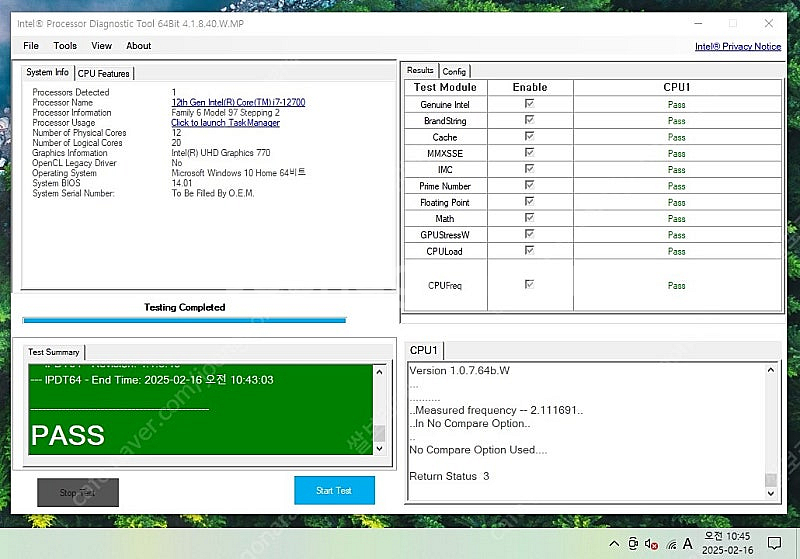Click the CPUFreq Pass result cell
The width and height of the screenshot is (800, 559).
click(x=677, y=285)
